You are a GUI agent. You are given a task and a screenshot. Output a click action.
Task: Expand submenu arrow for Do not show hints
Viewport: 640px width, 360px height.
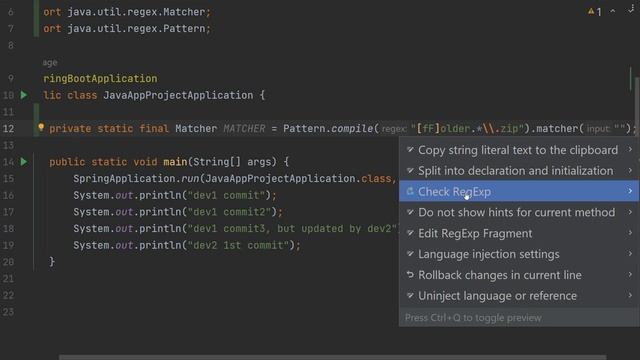(630, 212)
